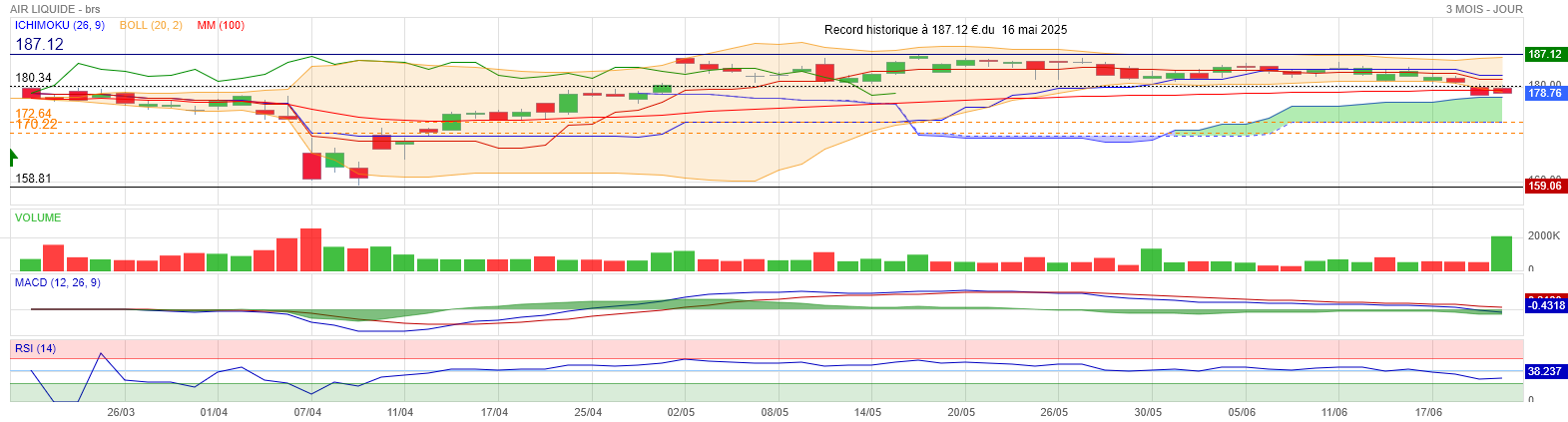Click the 14/05 date label
The width and height of the screenshot is (1568, 422).
867,412
